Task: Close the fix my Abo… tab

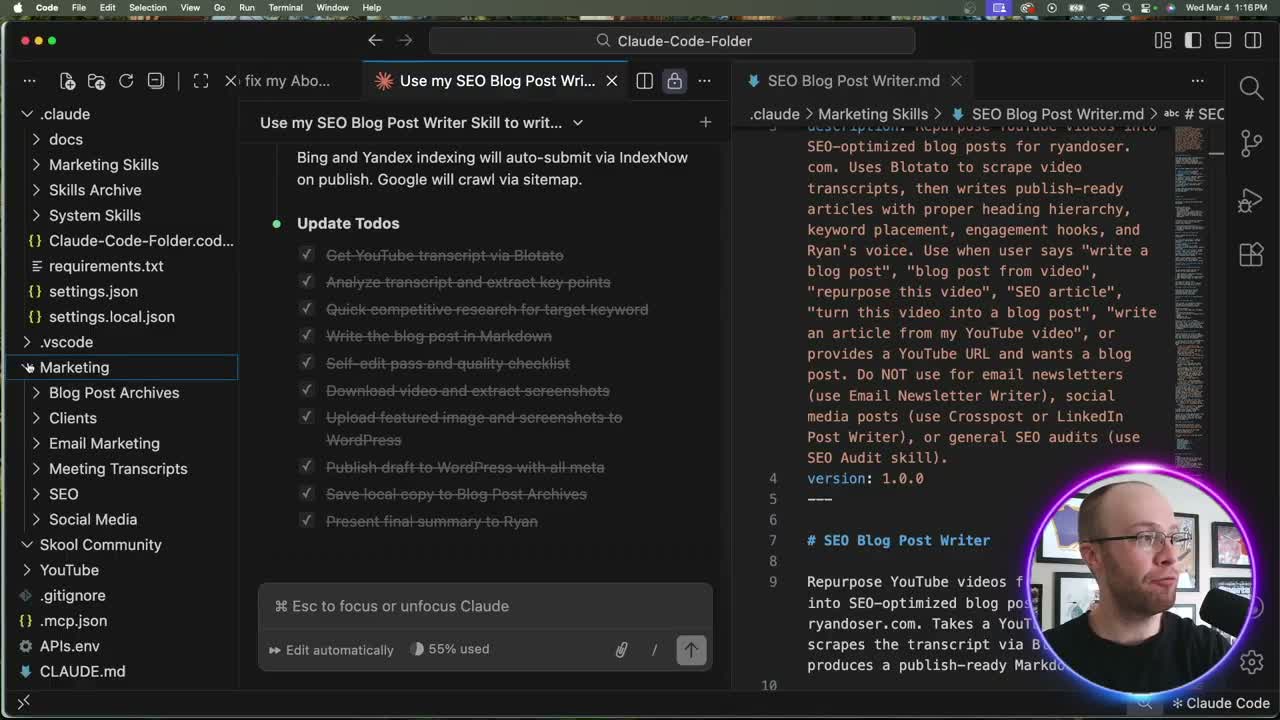Action: (x=231, y=81)
